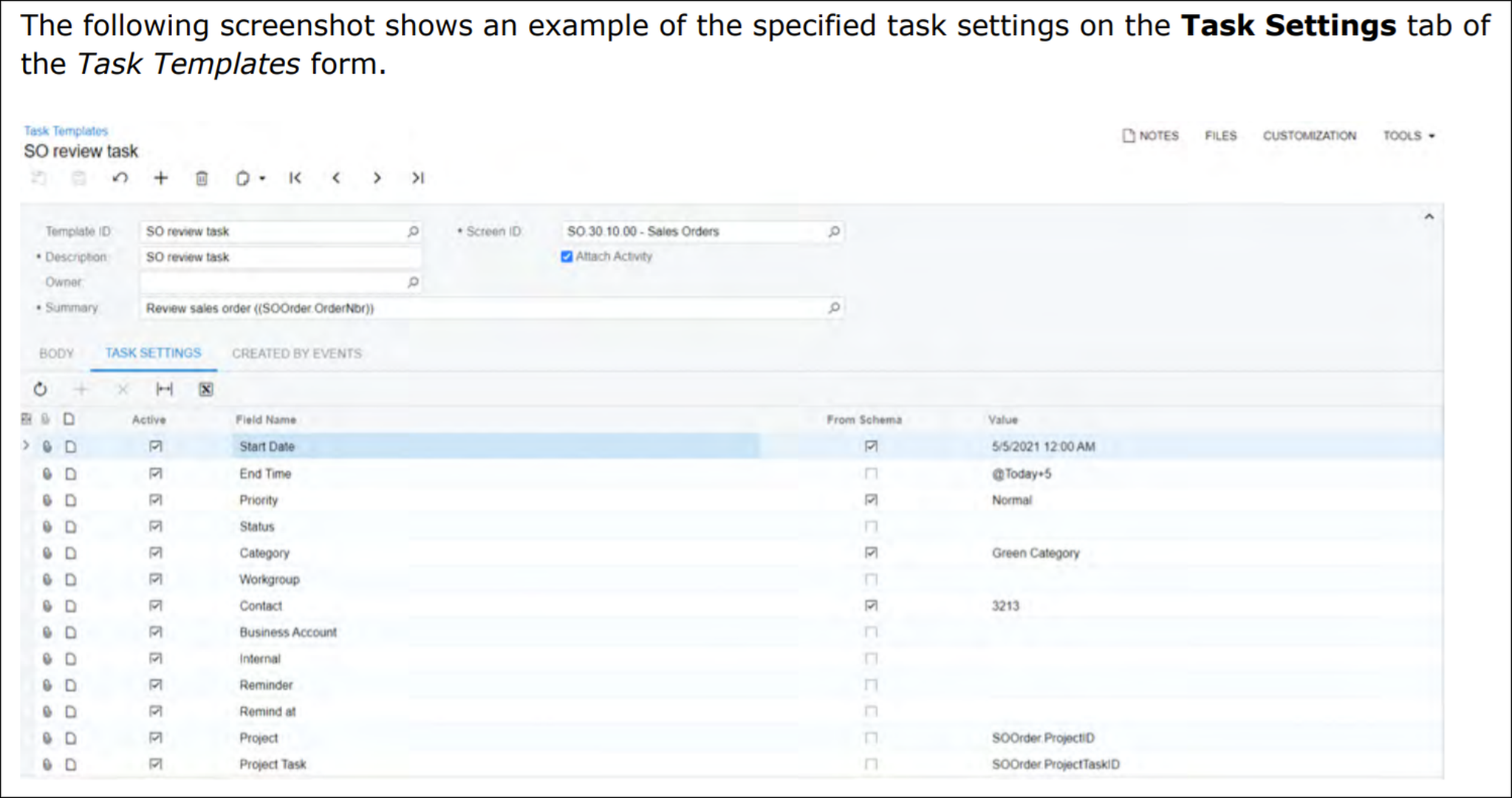1512x798 pixels.
Task: Go to the last record
Action: 418,178
